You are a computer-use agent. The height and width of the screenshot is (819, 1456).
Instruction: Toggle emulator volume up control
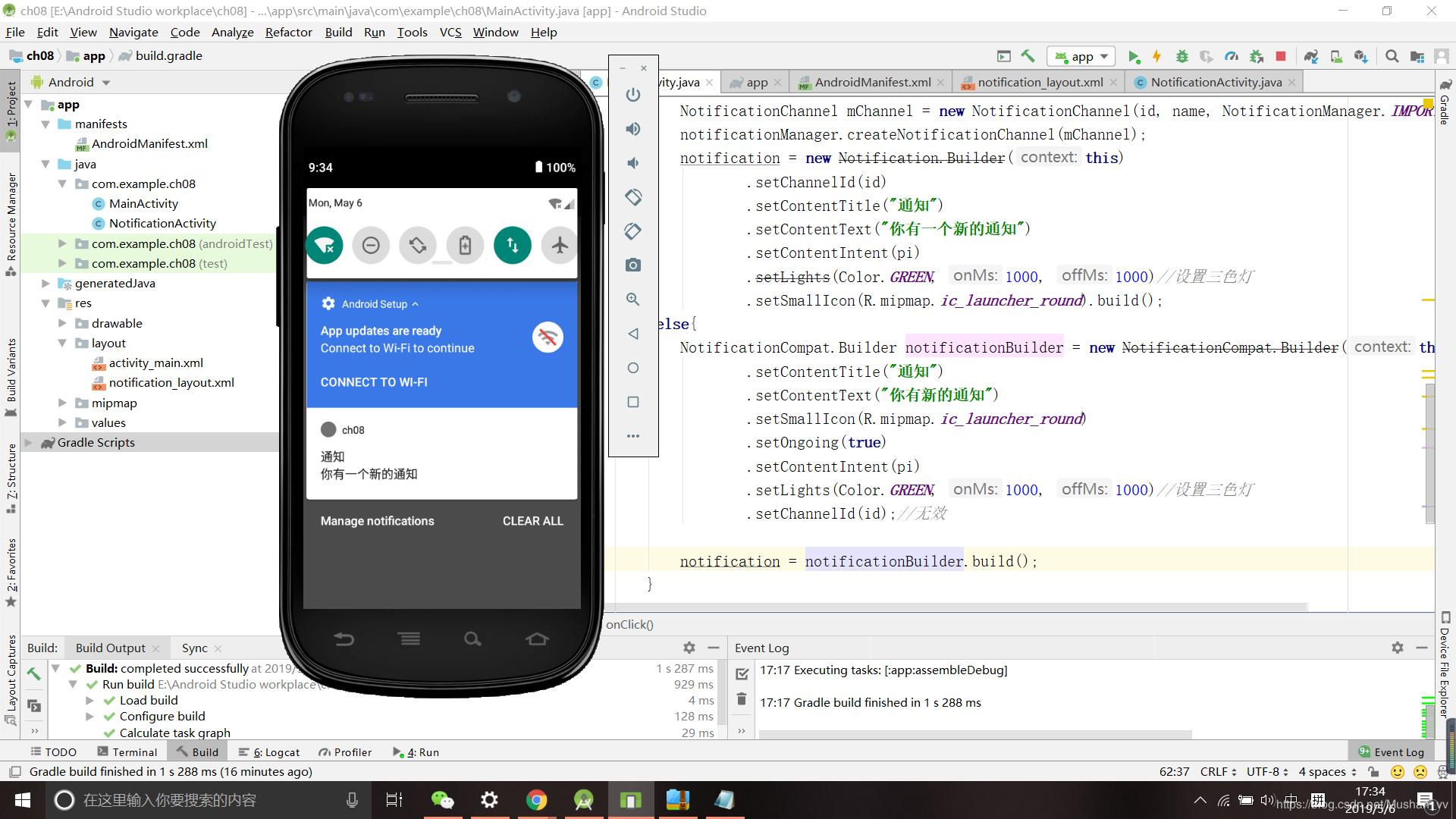point(633,129)
